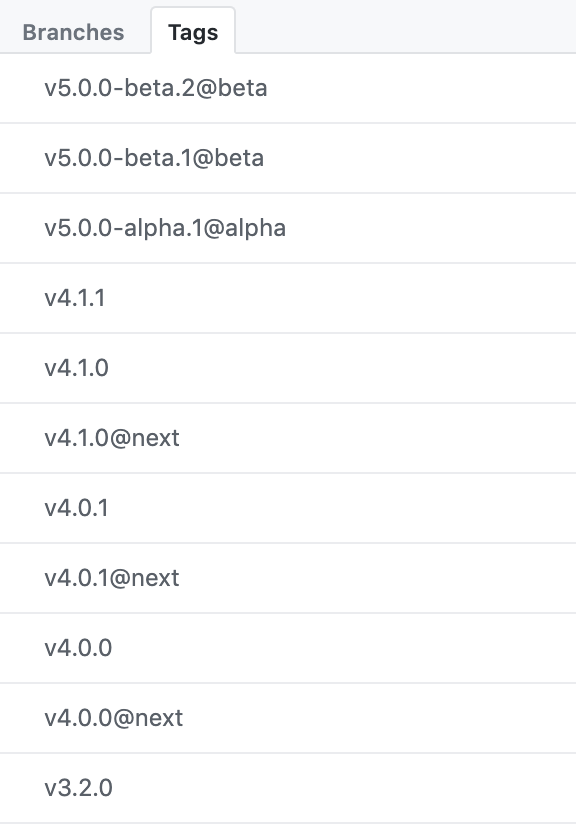Open the v5.0.0-beta.1@beta tag

pyautogui.click(x=155, y=158)
